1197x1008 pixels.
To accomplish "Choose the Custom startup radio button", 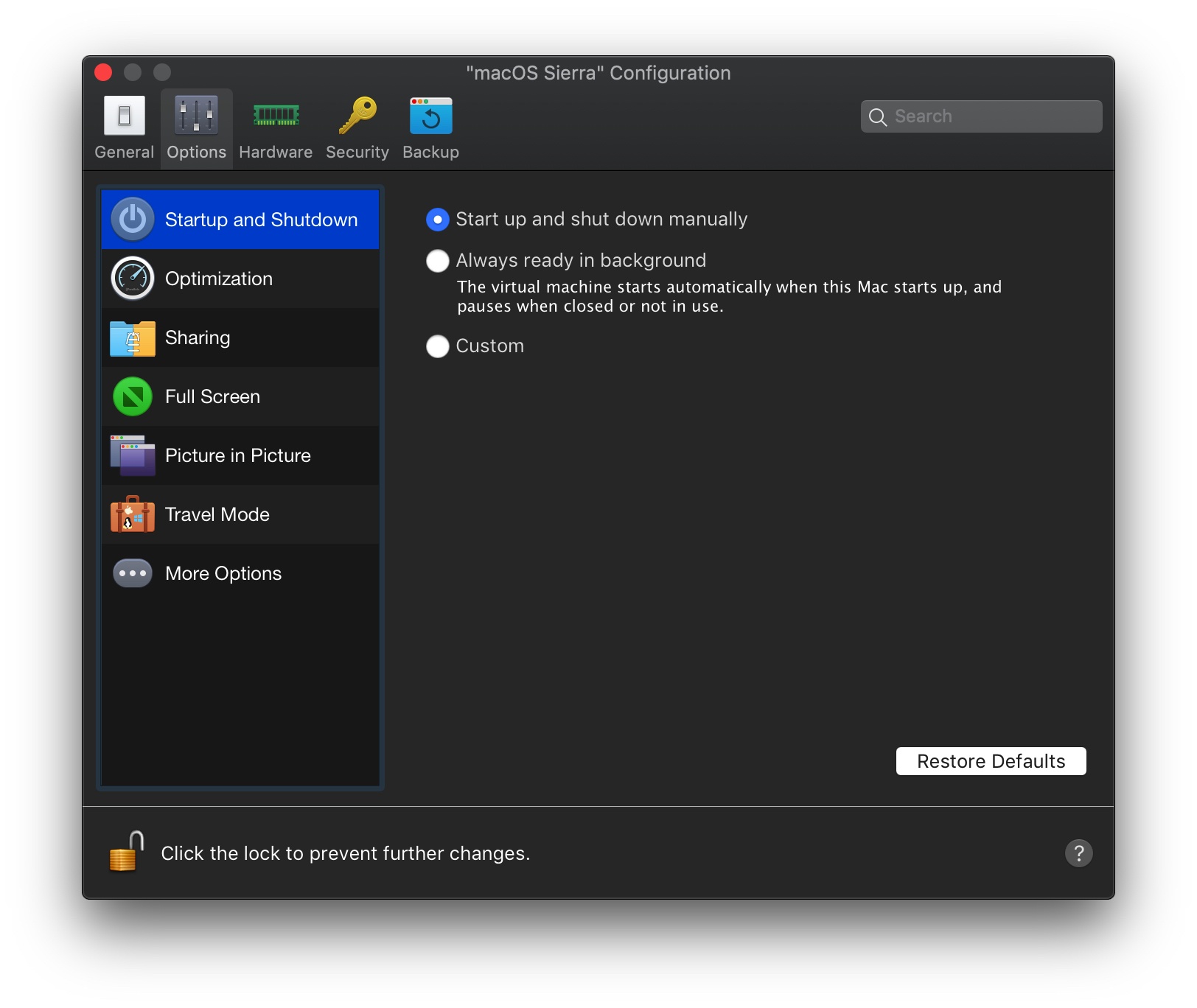I will [x=438, y=346].
